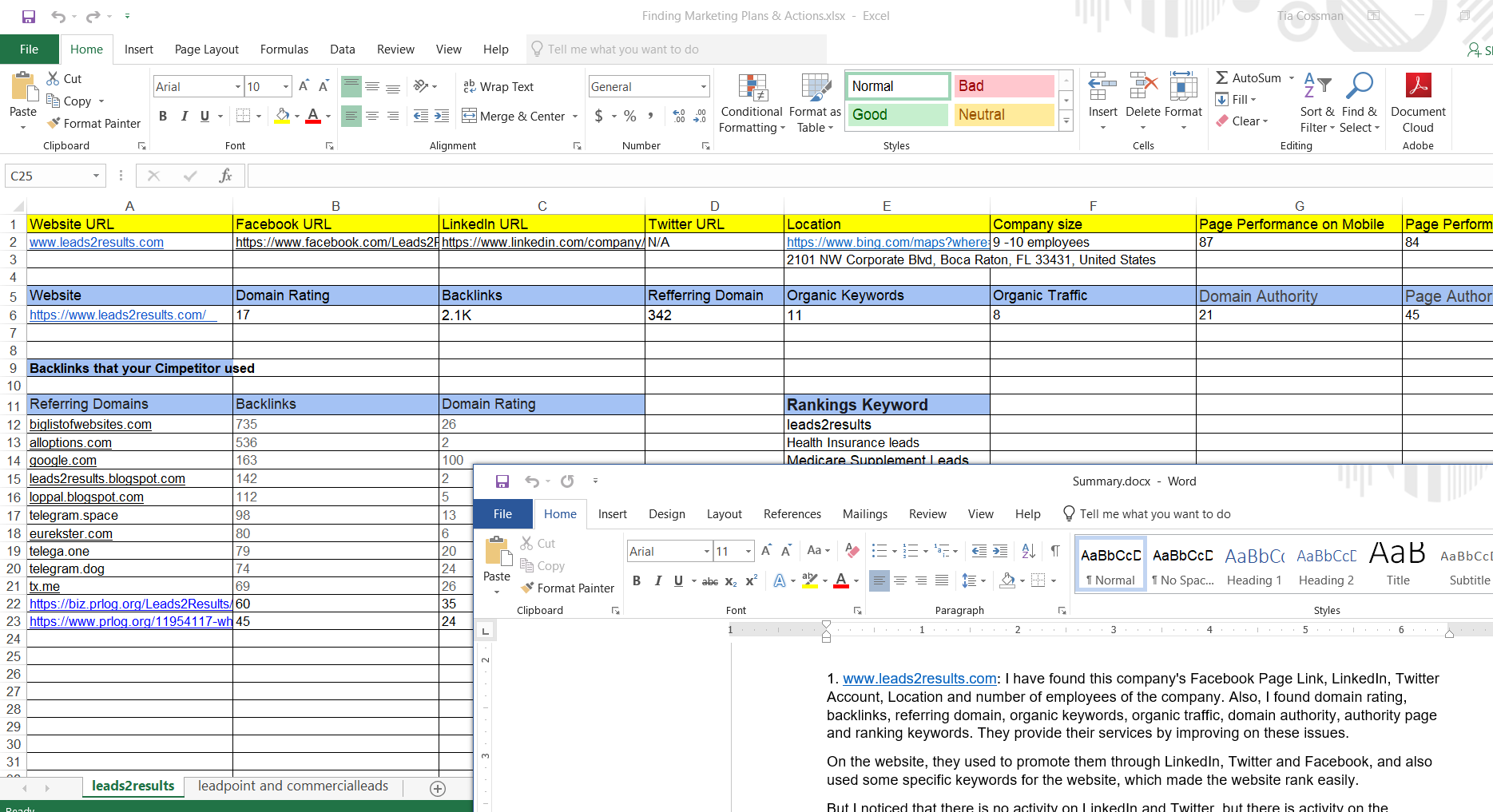Clear all formatting in Word

coord(852,550)
